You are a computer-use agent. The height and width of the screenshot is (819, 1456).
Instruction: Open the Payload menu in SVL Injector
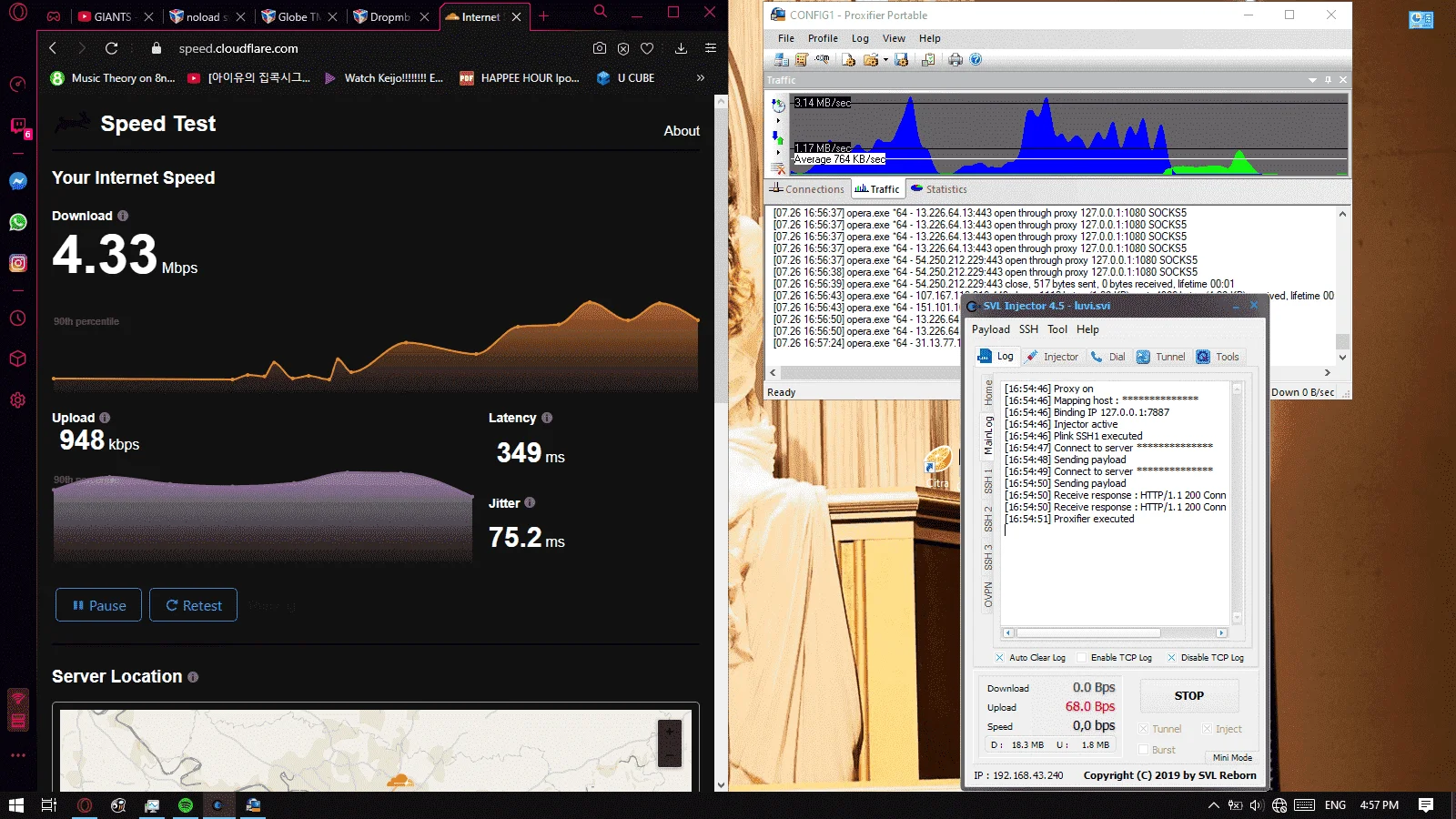coord(990,329)
